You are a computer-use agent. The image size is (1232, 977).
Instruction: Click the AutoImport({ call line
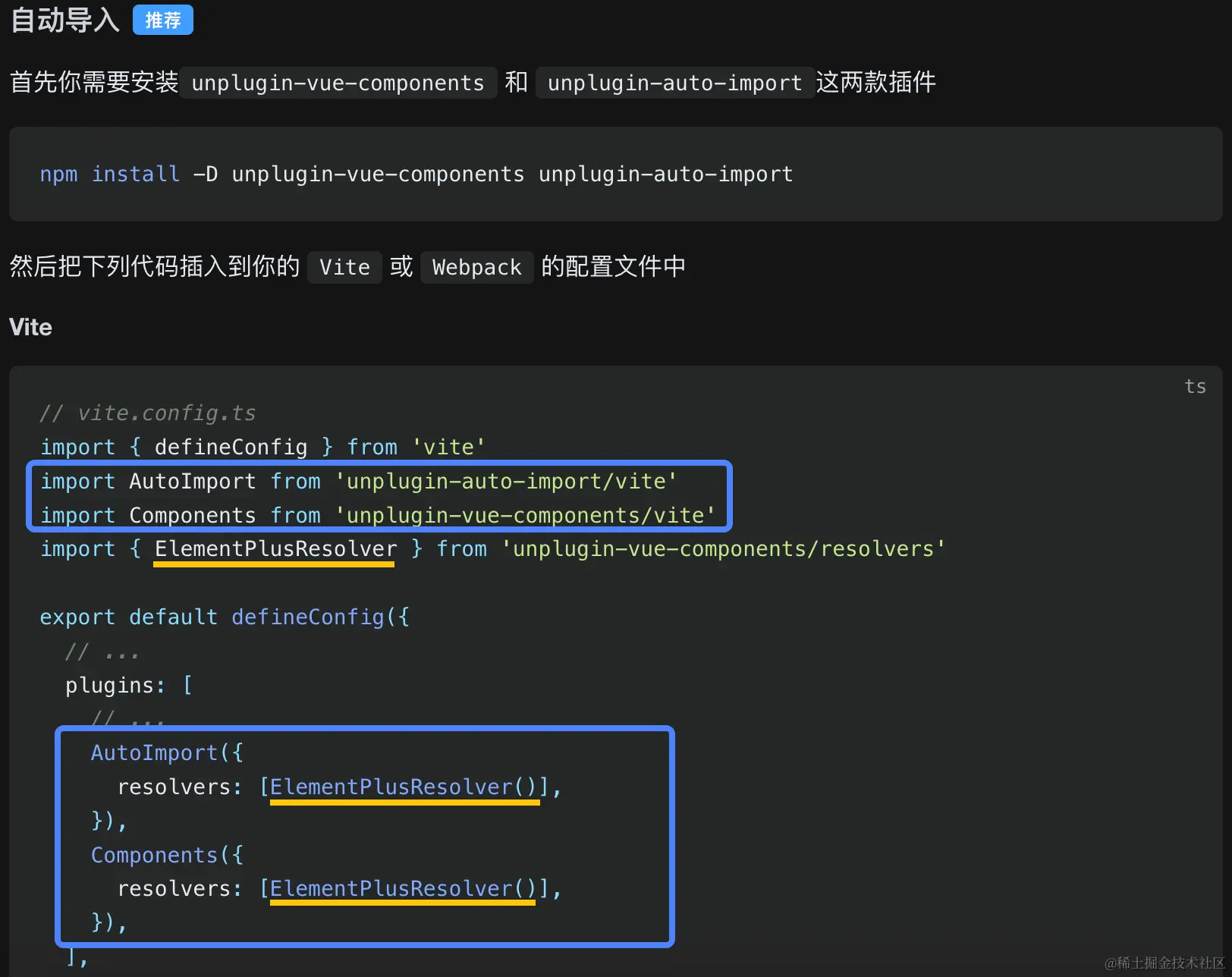click(x=167, y=752)
